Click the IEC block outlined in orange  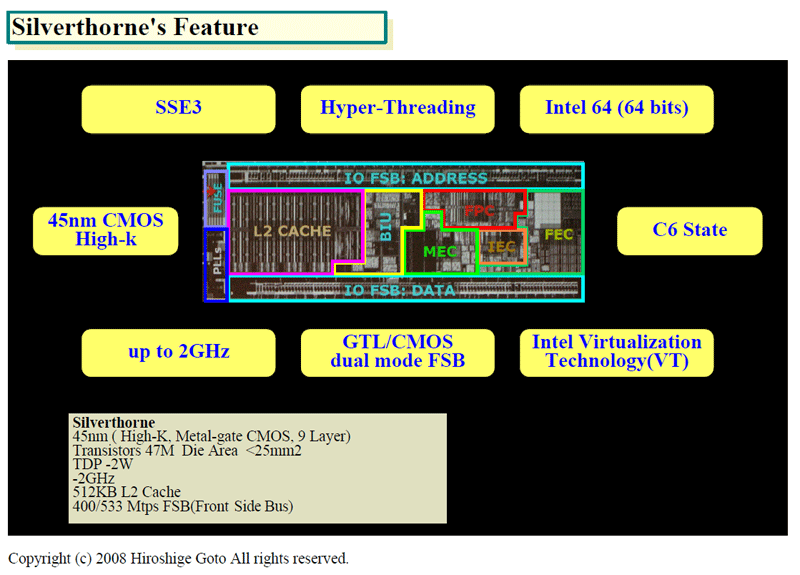tap(503, 246)
